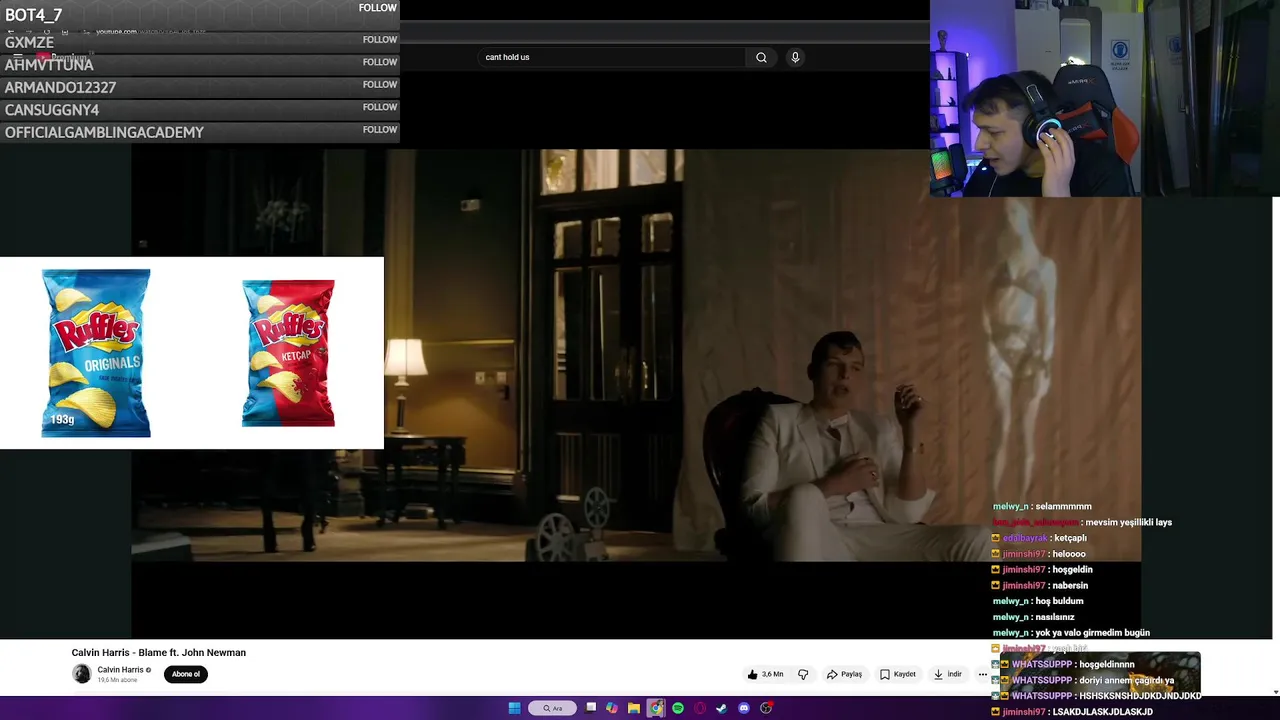Click the YouTube search magnifier icon
The image size is (1280, 720).
pyautogui.click(x=761, y=57)
